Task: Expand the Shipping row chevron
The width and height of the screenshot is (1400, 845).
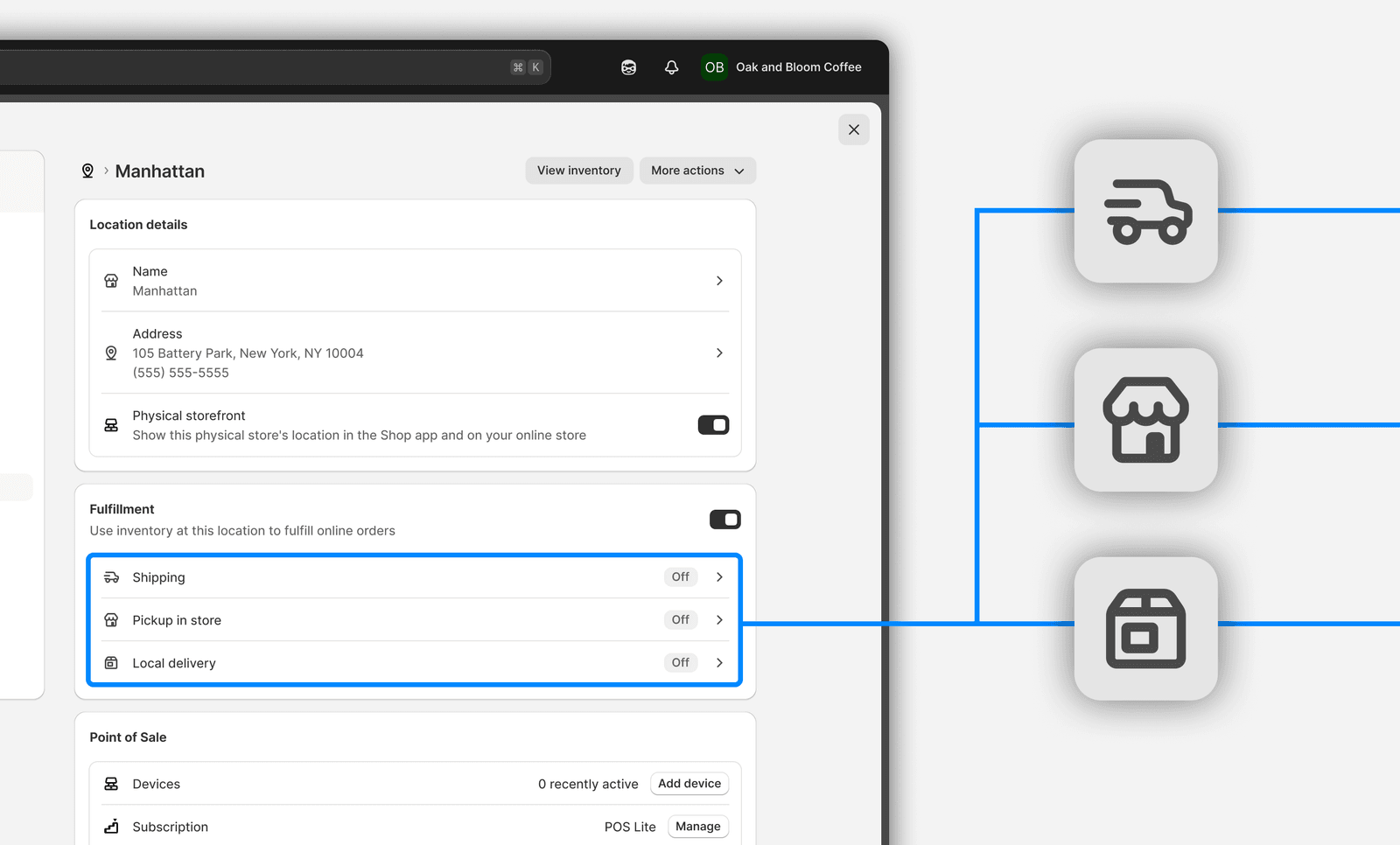Action: (x=719, y=576)
